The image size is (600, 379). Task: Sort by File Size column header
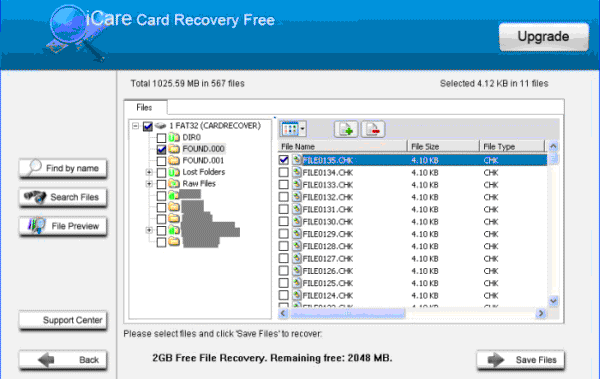coord(443,146)
